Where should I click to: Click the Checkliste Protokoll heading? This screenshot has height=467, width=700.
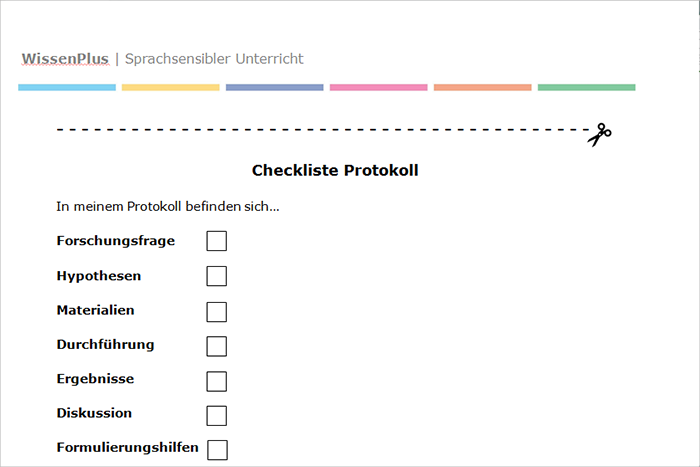(335, 171)
